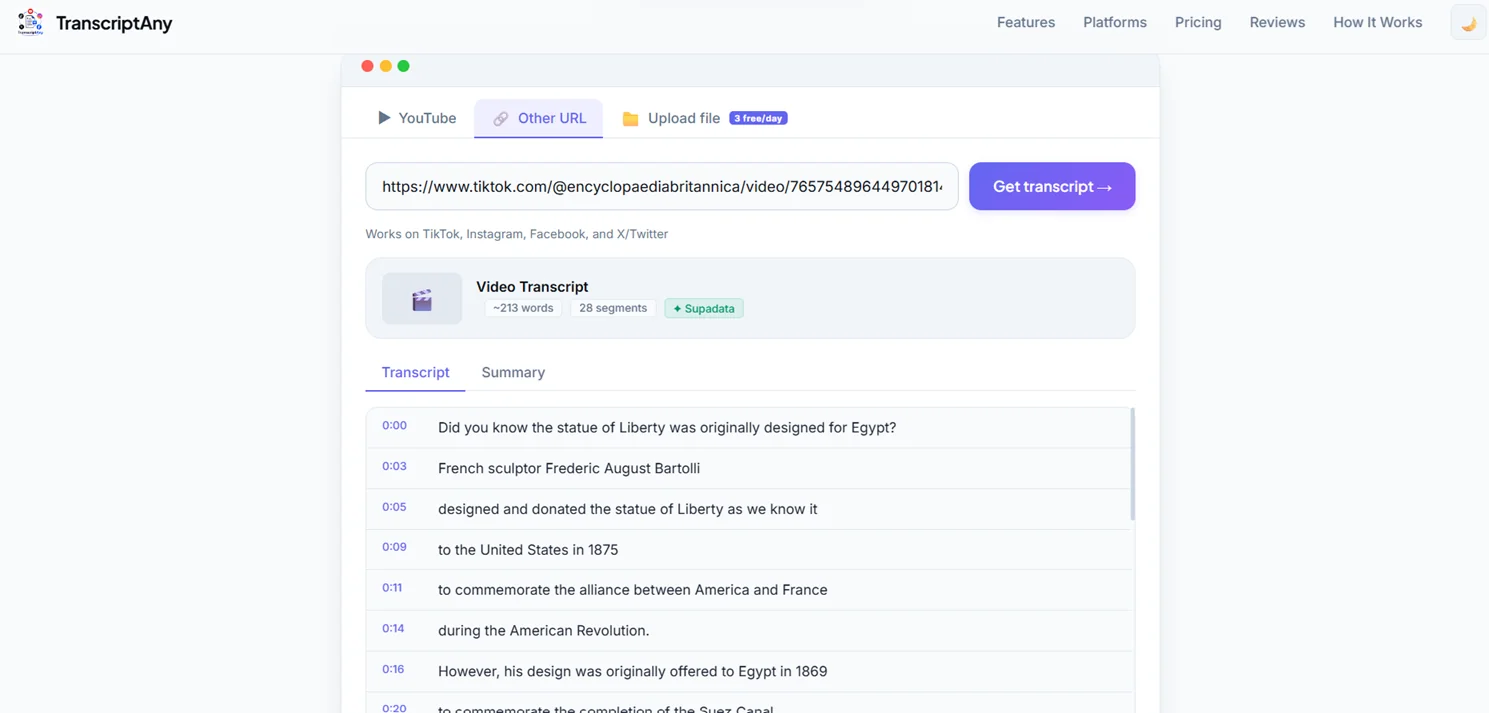Image resolution: width=1489 pixels, height=713 pixels.
Task: Toggle dark mode moon icon
Action: pyautogui.click(x=1468, y=23)
